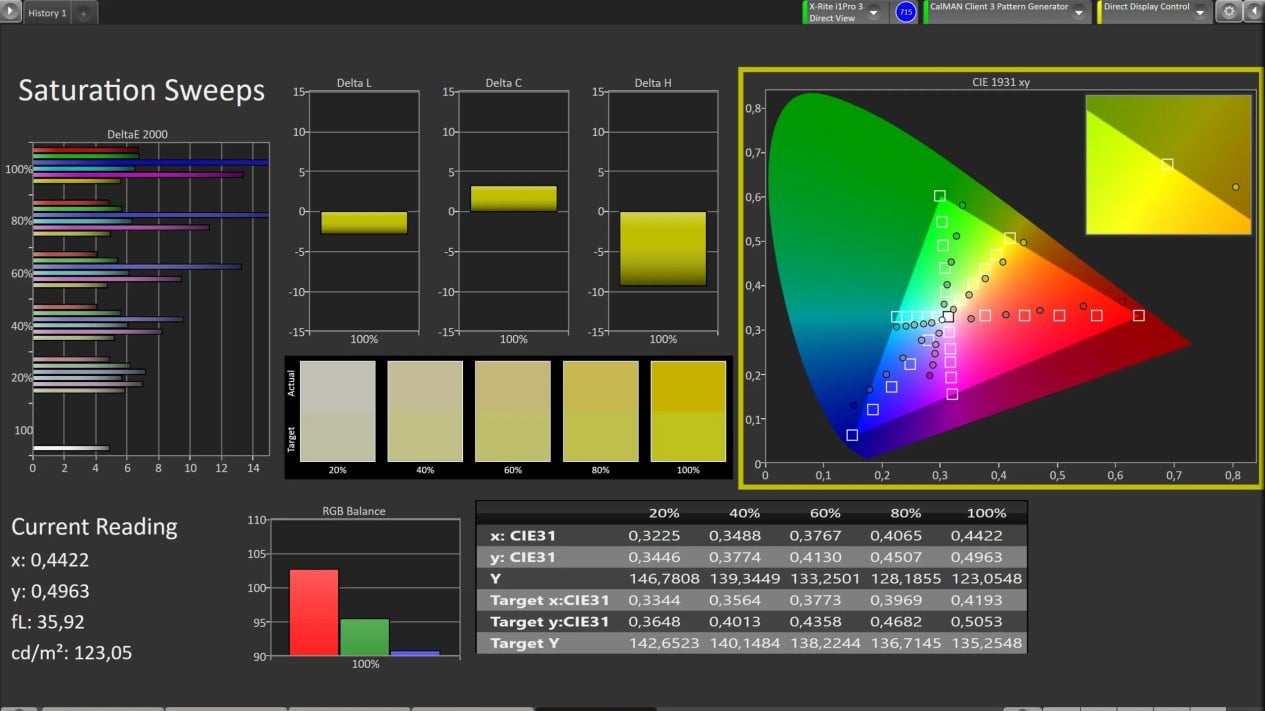Click the CIE 1931 xy chart title
Image resolution: width=1265 pixels, height=711 pixels.
click(x=1000, y=82)
